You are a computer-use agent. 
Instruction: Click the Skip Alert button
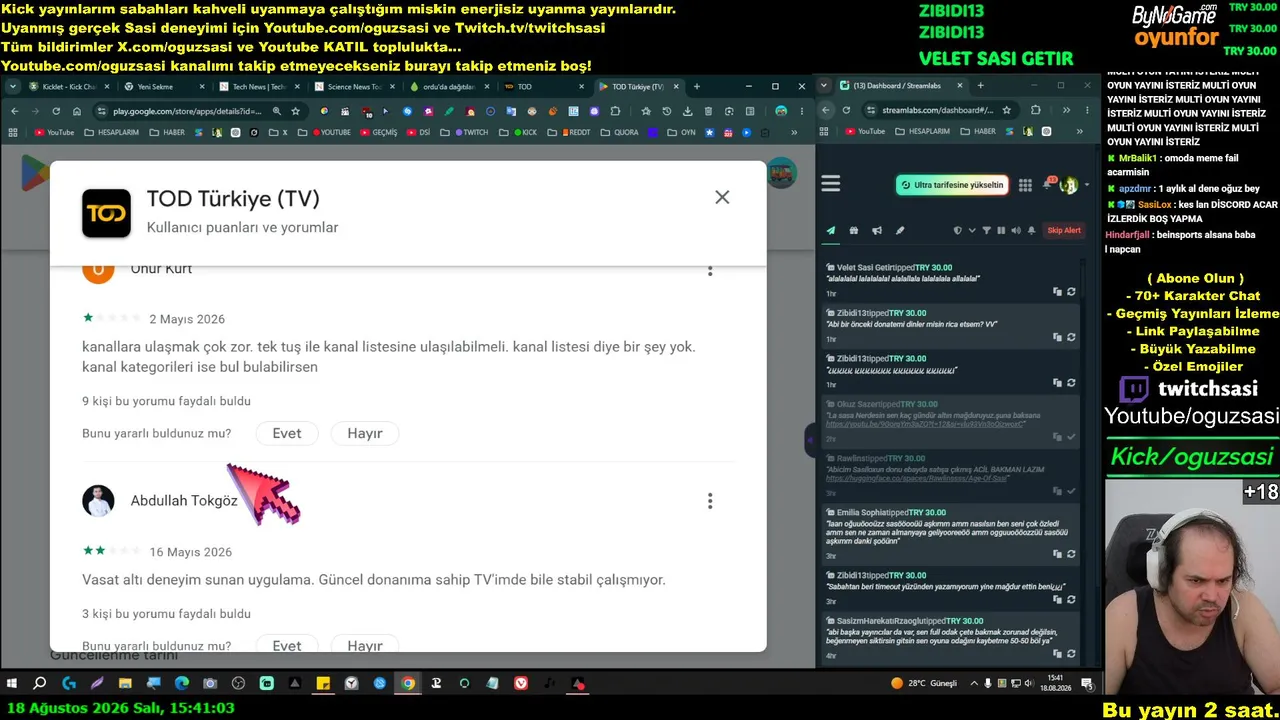tap(1064, 231)
